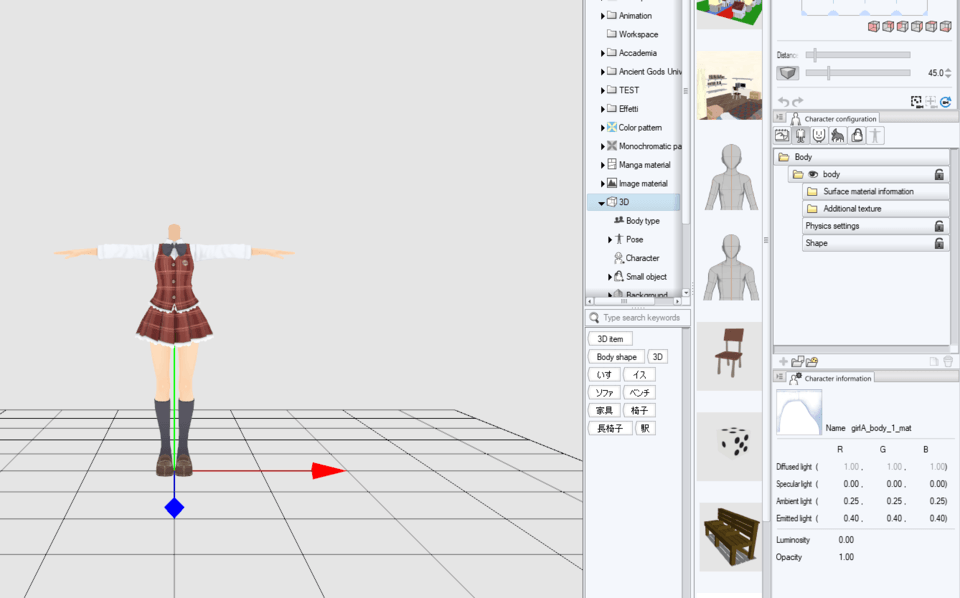Click the 家具 tag button

[x=604, y=410]
